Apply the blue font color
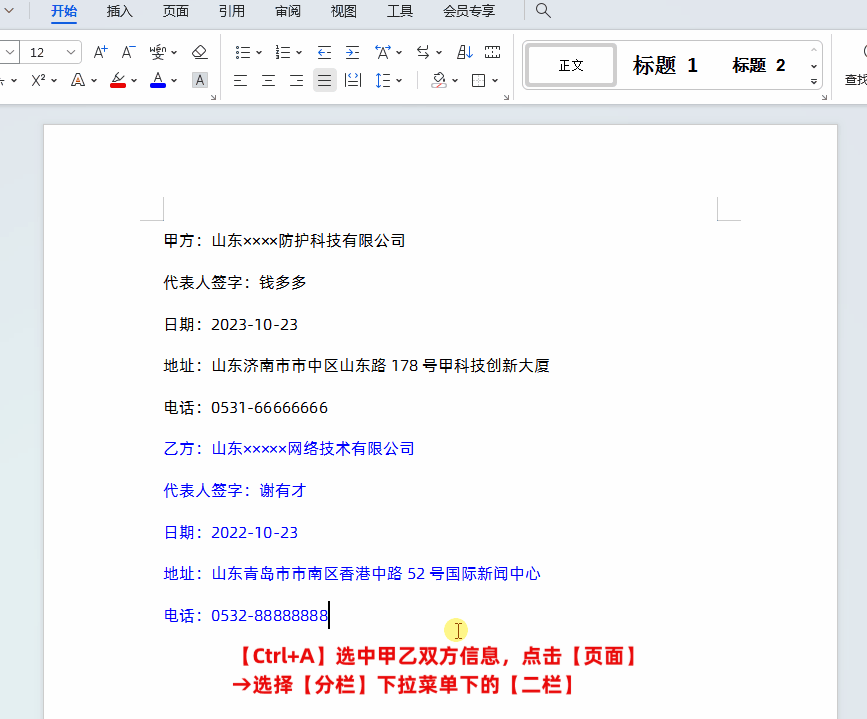867x719 pixels. pyautogui.click(x=158, y=80)
